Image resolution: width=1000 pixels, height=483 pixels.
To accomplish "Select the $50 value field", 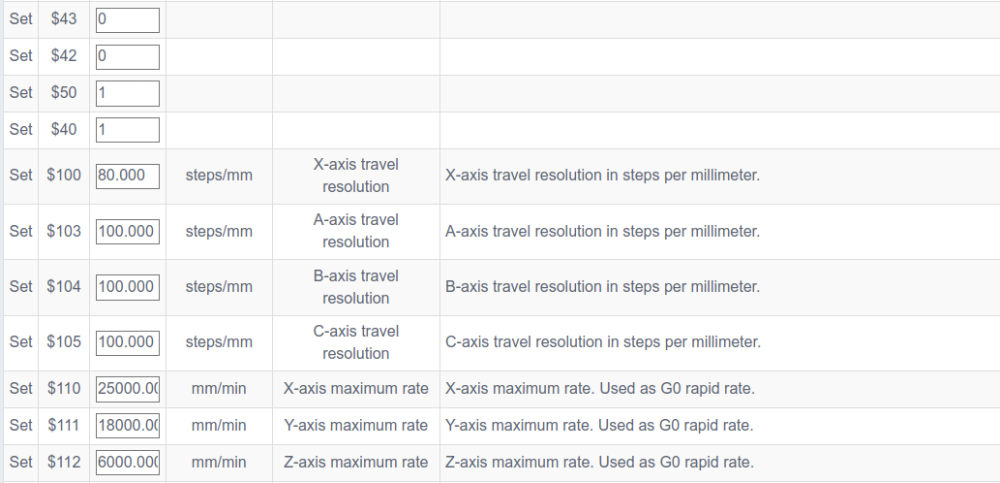I will click(x=128, y=94).
